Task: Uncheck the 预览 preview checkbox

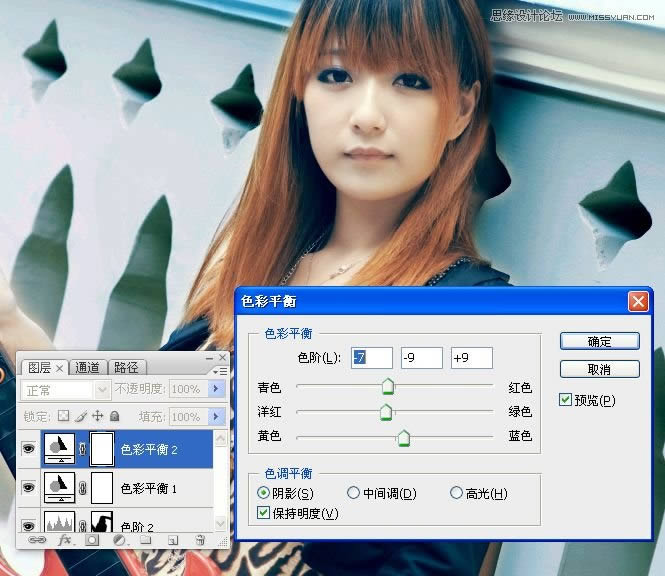Action: (566, 400)
